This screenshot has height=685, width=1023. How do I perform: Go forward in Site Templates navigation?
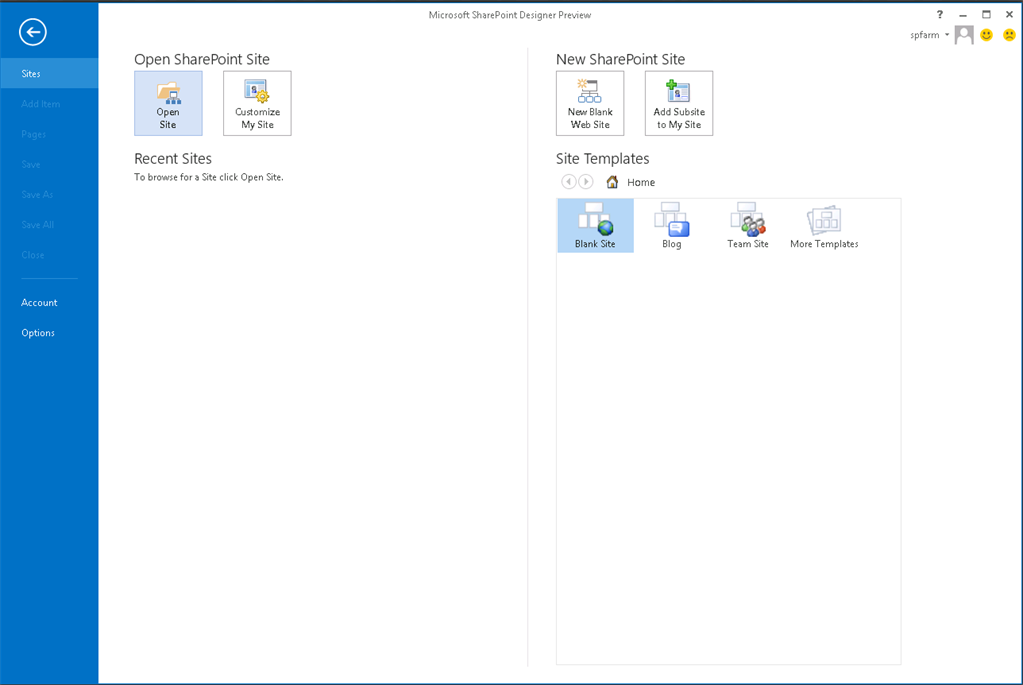pos(586,181)
